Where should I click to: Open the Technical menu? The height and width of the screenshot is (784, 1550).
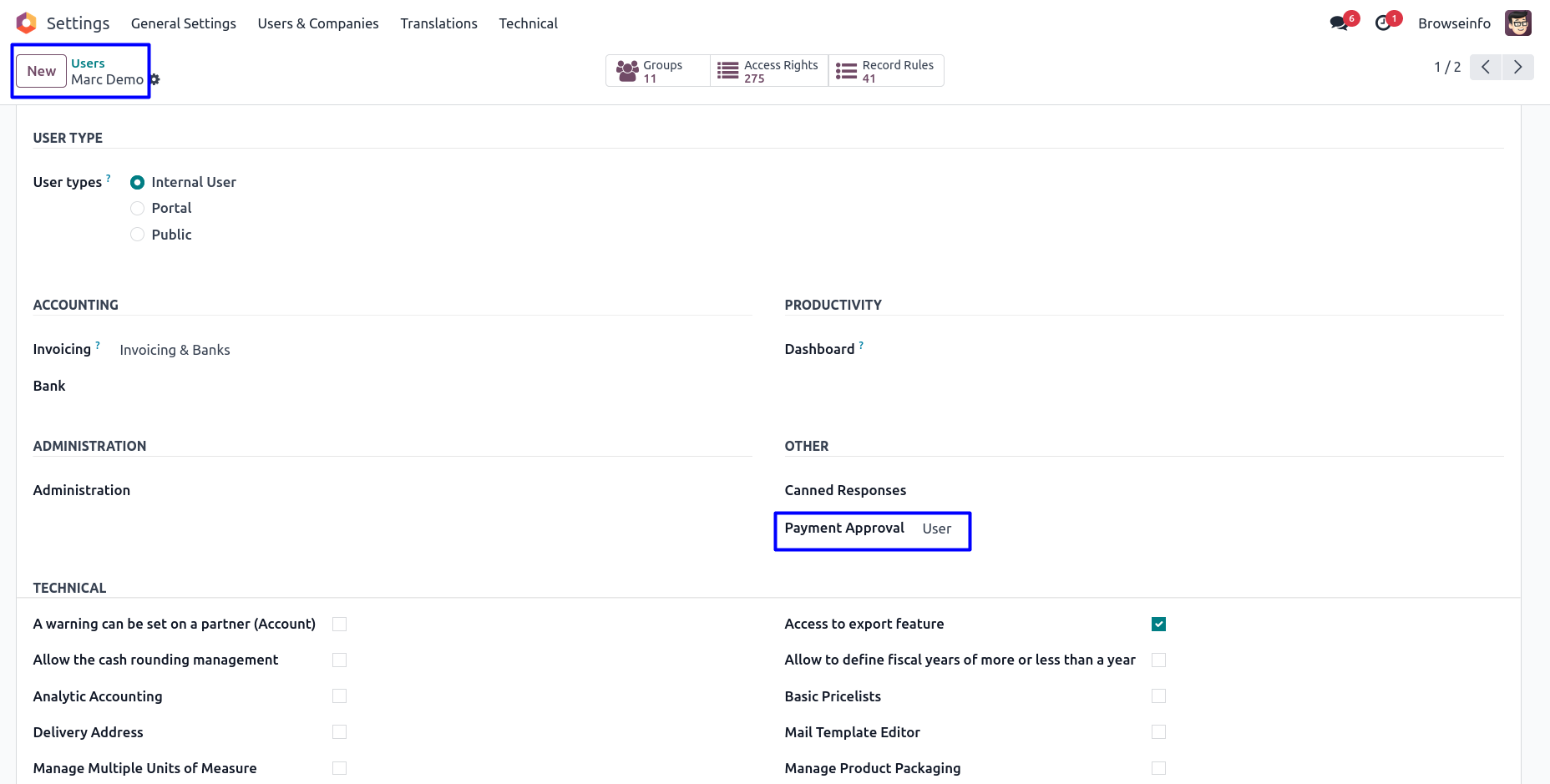528,23
